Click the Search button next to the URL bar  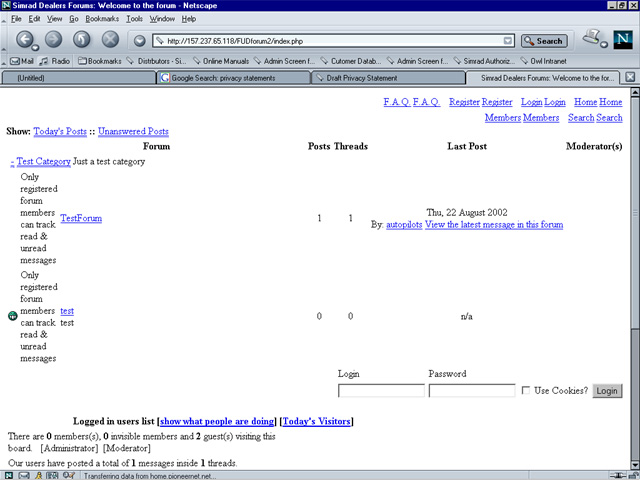(x=544, y=41)
